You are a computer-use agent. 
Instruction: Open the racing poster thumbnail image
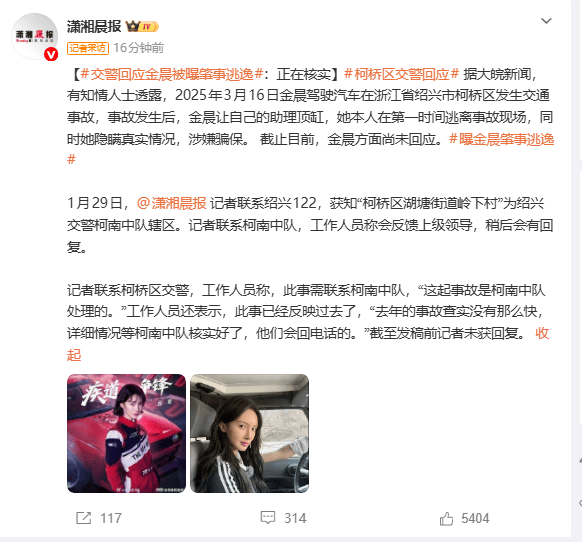(x=126, y=433)
